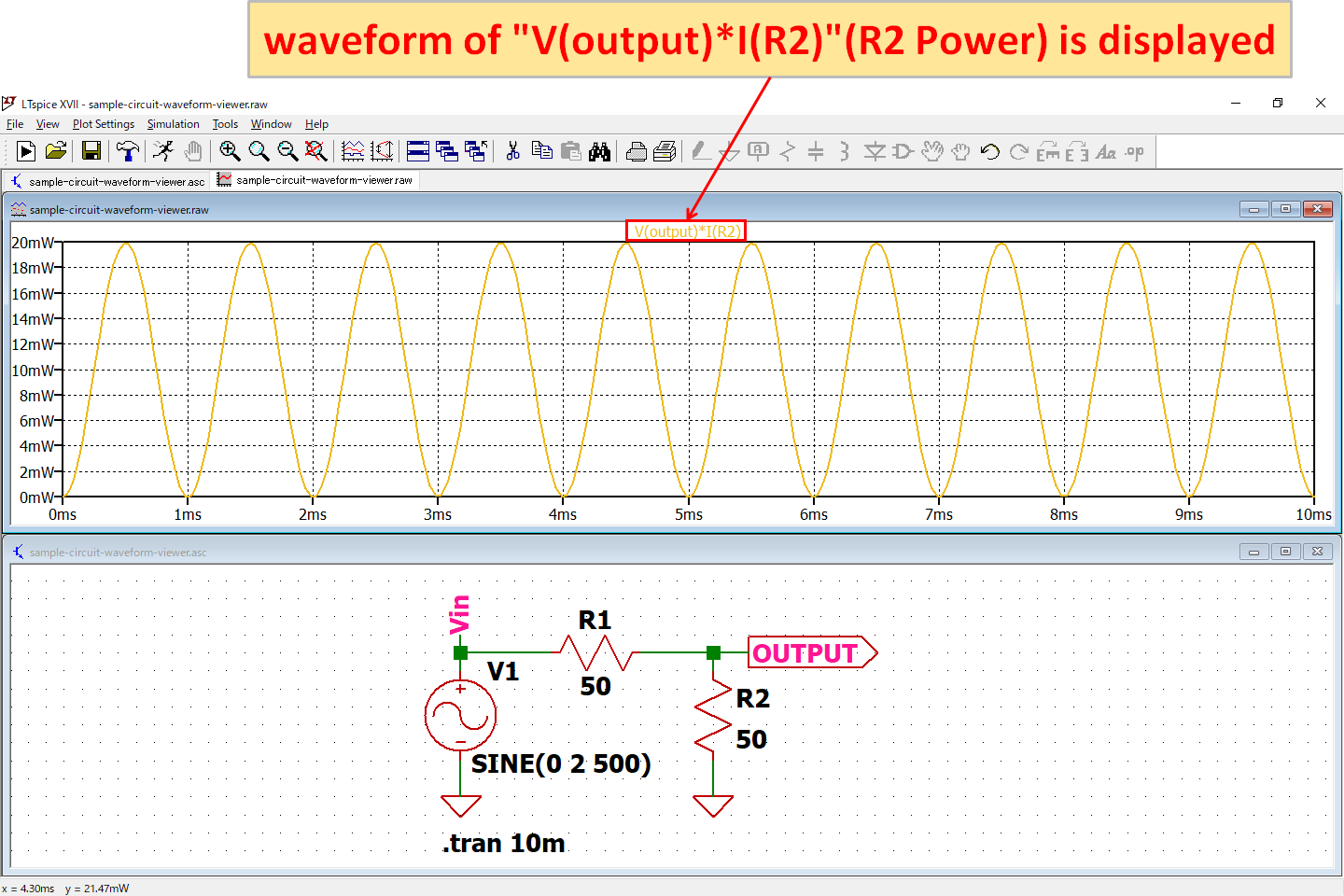The width and height of the screenshot is (1344, 896).
Task: Select the net Label tool
Action: click(757, 150)
